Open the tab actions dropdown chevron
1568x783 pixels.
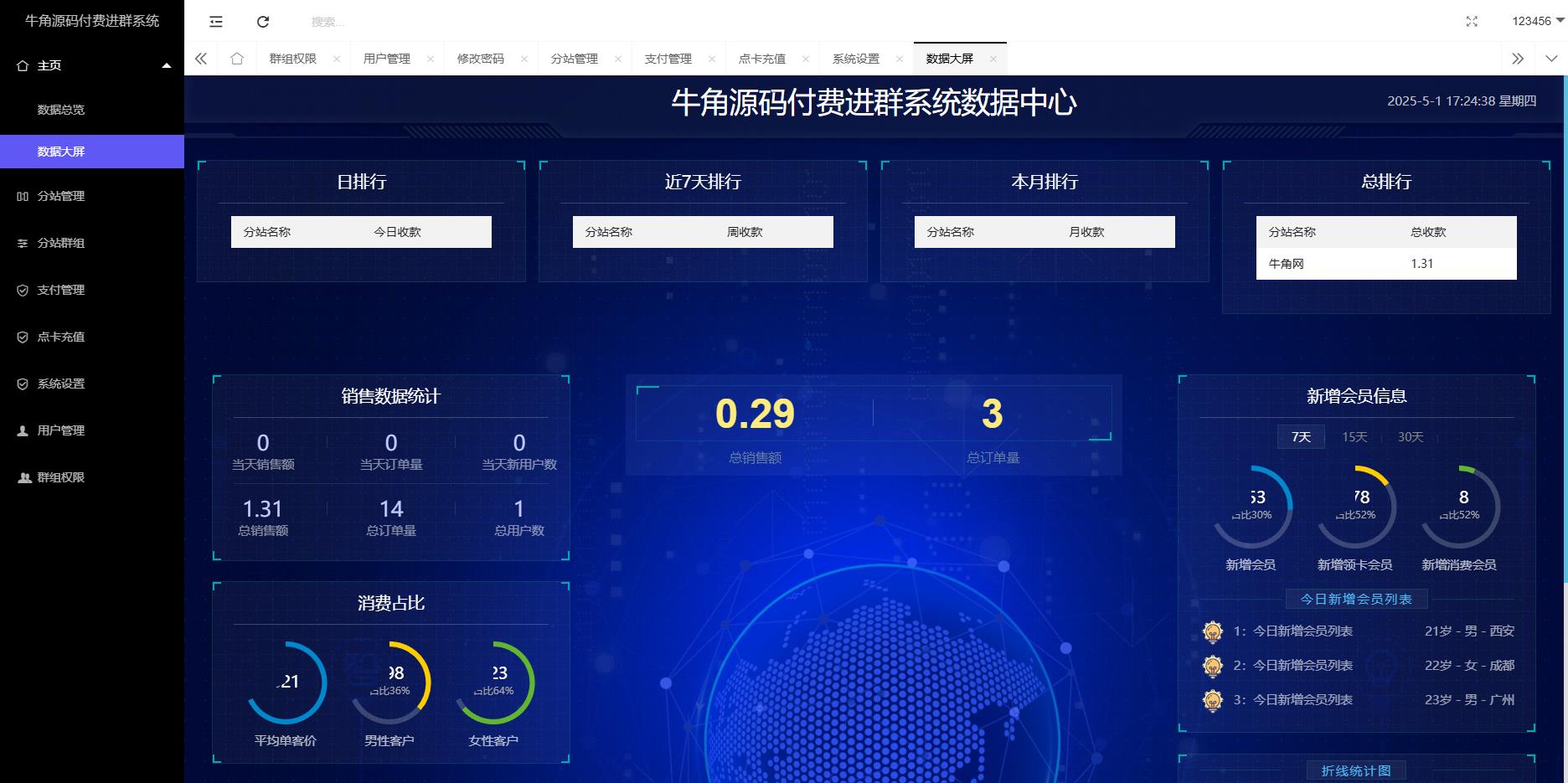(1551, 59)
